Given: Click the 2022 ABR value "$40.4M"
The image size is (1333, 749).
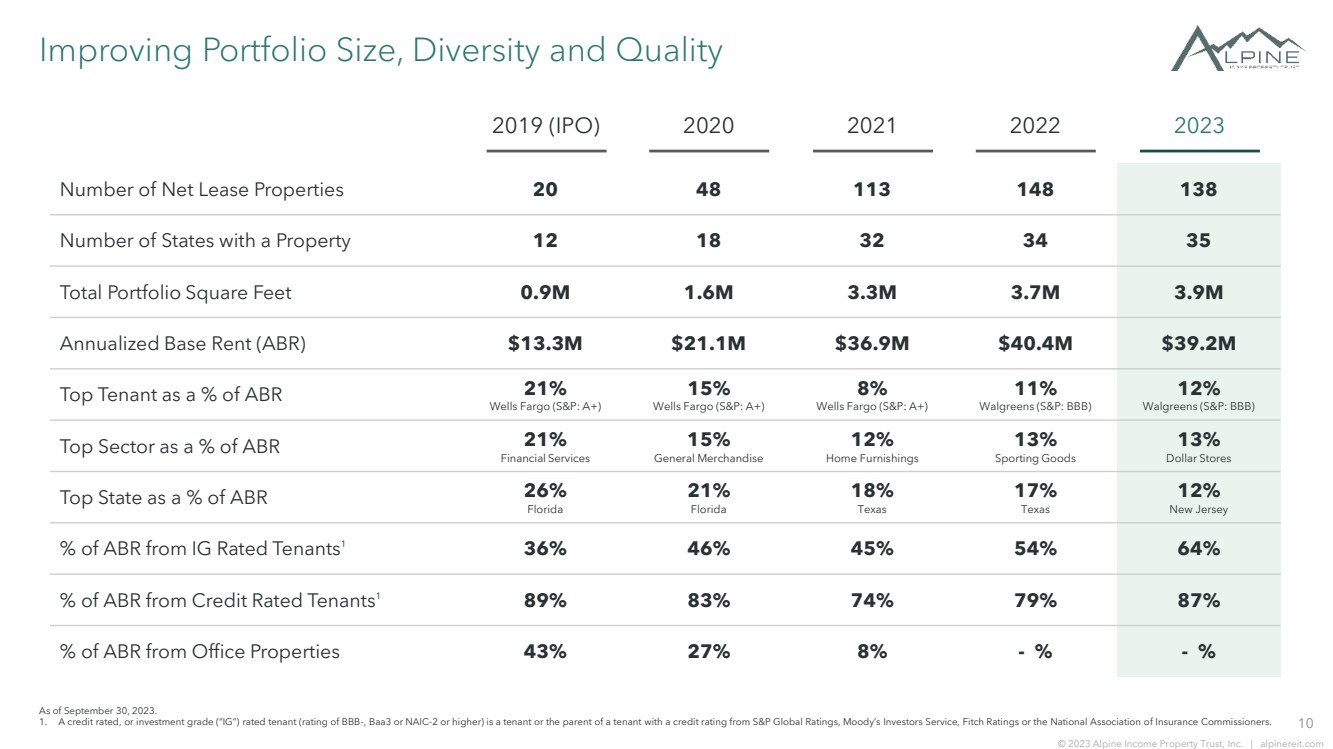Looking at the screenshot, I should coord(1035,344).
